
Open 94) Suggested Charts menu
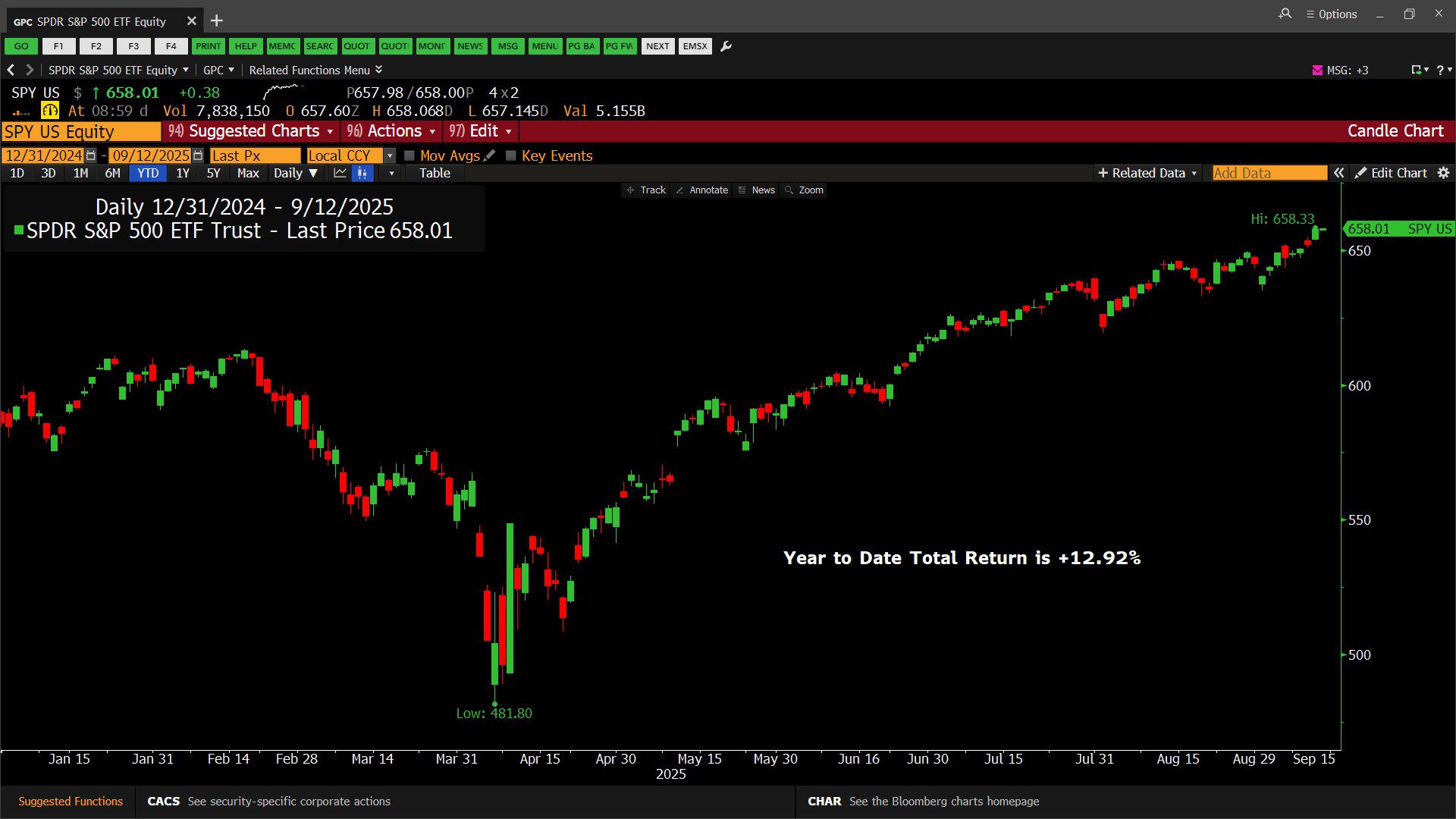coord(250,131)
